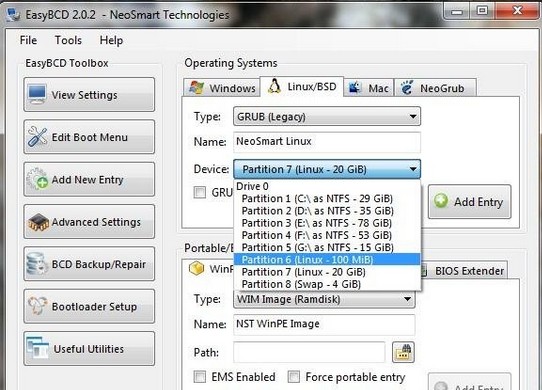Select the Linux/BSD tab
Viewport: 542px width, 390px height.
(302, 86)
